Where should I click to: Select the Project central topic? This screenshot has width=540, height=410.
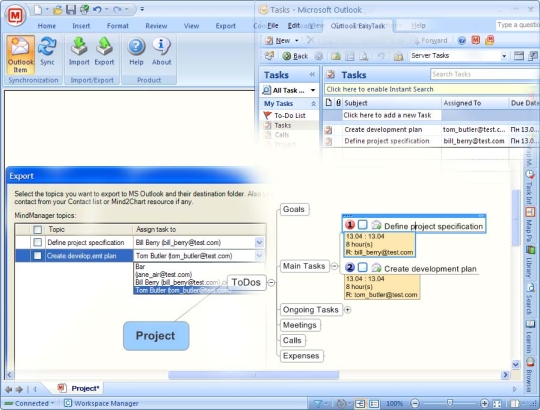pyautogui.click(x=156, y=336)
